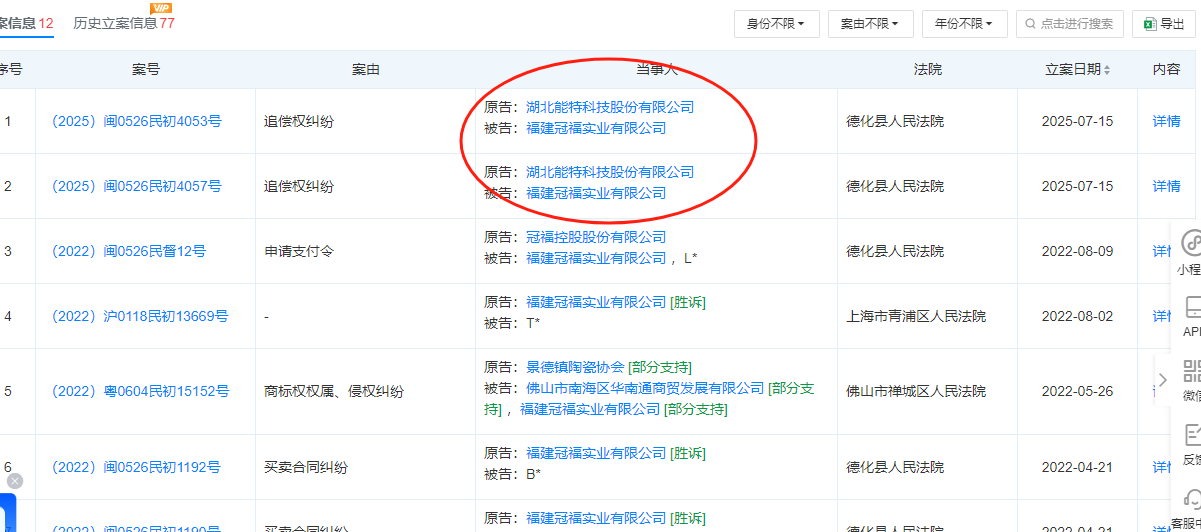Open the 客服 headset sidebar icon

1191,498
